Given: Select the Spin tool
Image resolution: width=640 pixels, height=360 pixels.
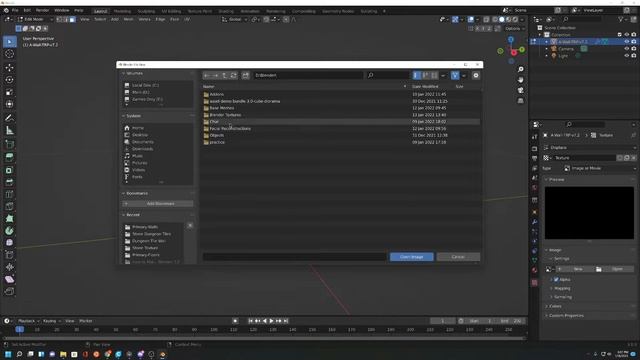Looking at the screenshot, I should (9, 231).
